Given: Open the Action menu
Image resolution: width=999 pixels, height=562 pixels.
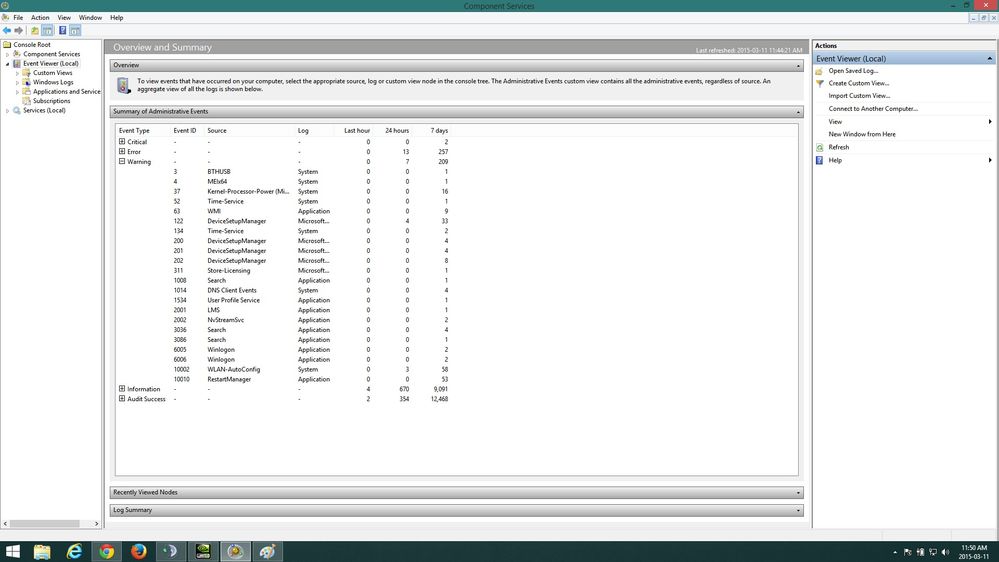Looking at the screenshot, I should pos(40,18).
